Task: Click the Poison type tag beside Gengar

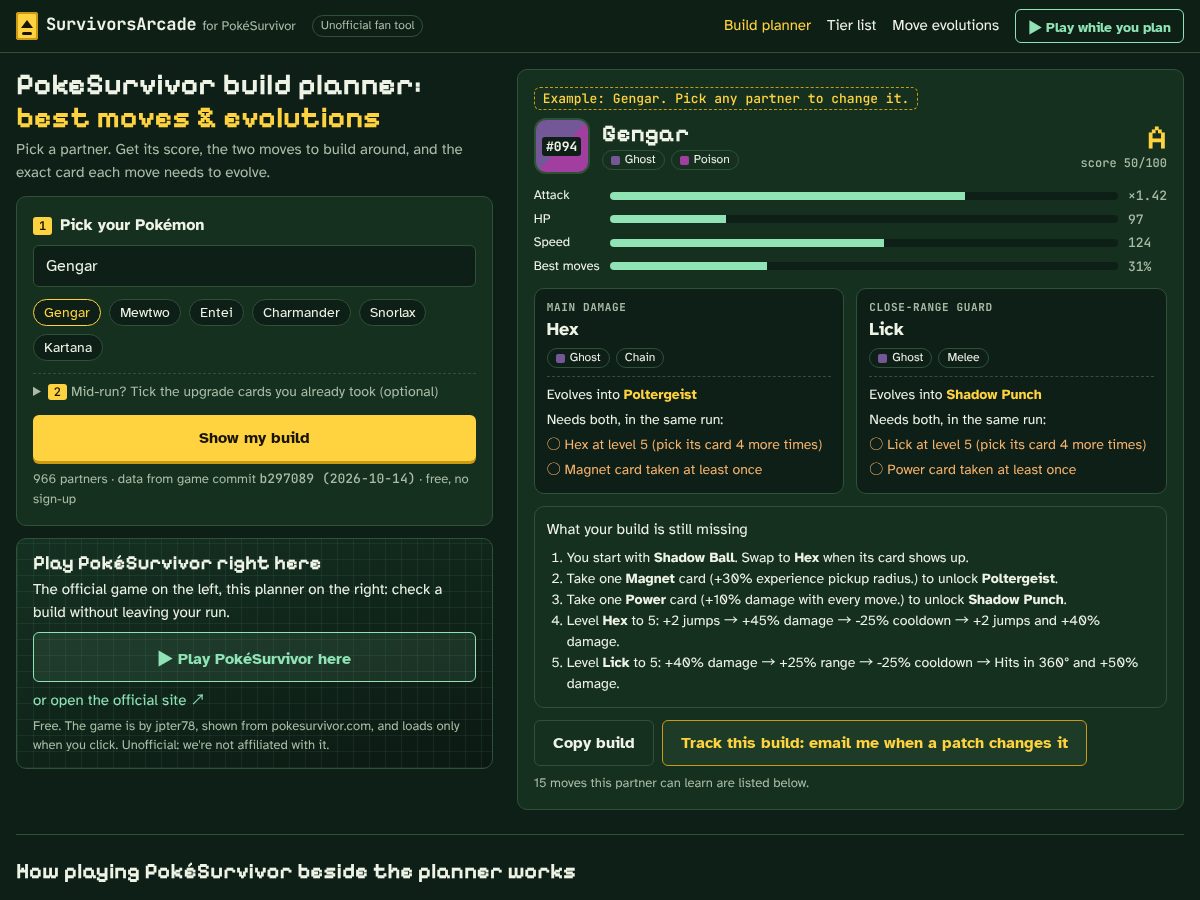Action: click(x=705, y=159)
